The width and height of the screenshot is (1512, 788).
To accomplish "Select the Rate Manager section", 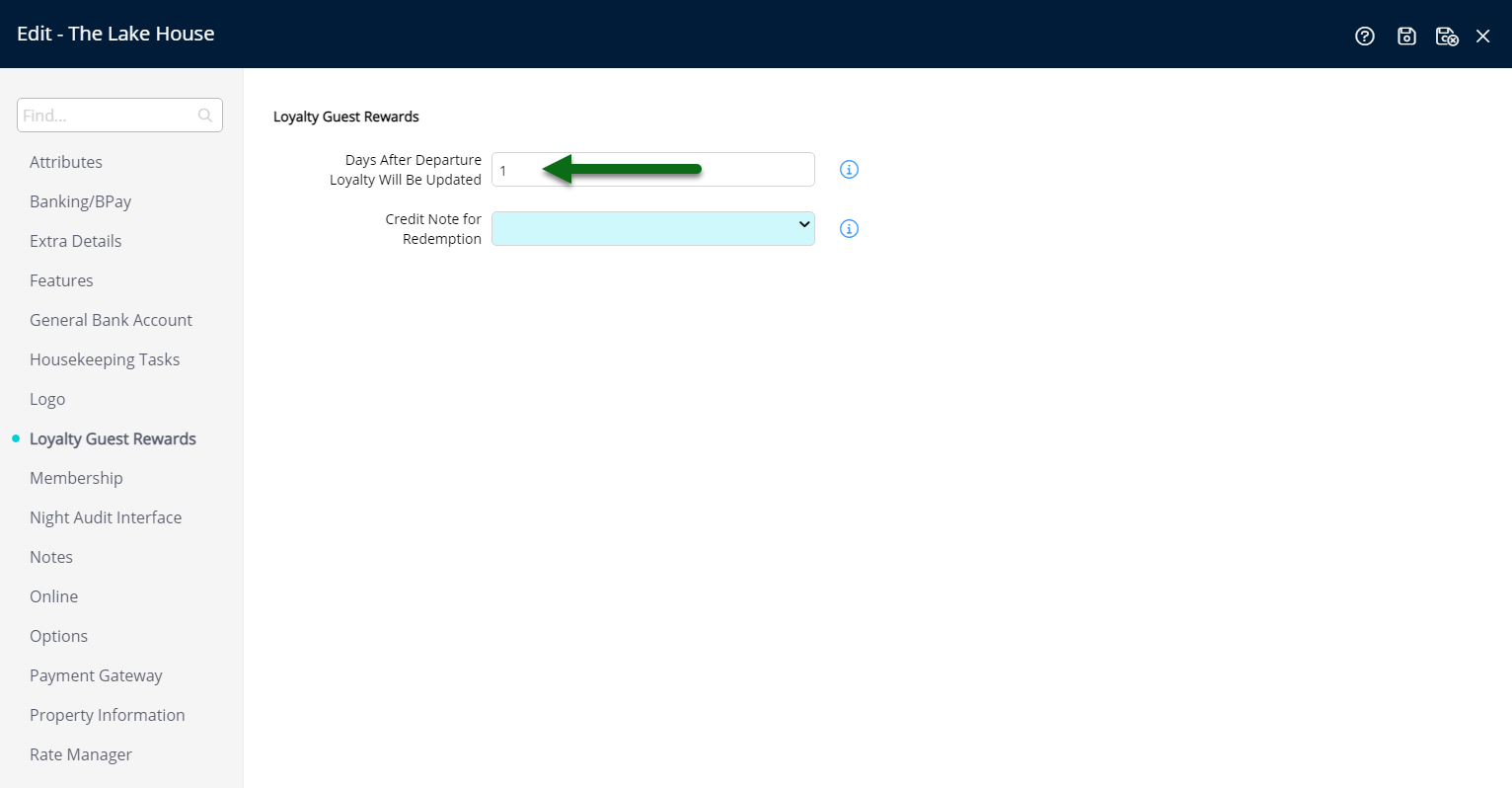I will click(x=80, y=754).
